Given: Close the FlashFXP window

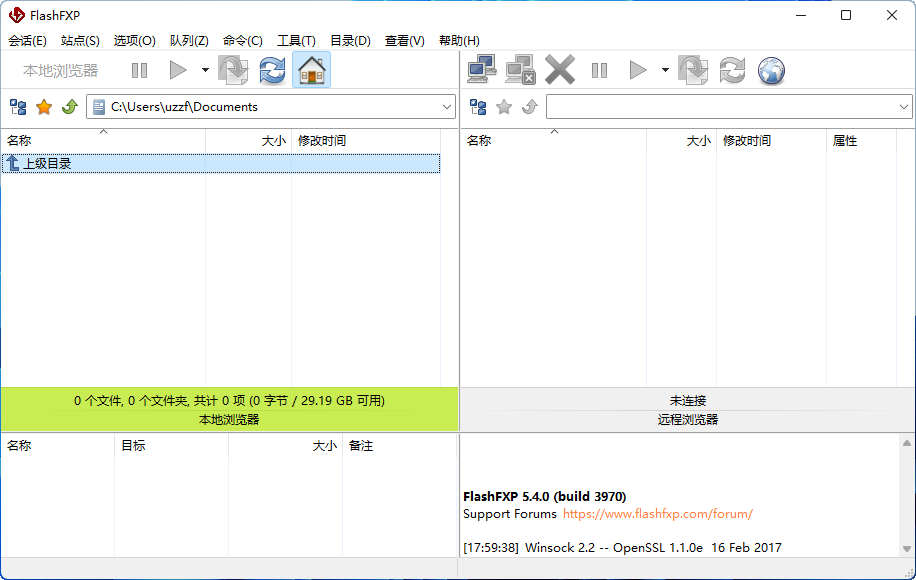Looking at the screenshot, I should (x=891, y=15).
